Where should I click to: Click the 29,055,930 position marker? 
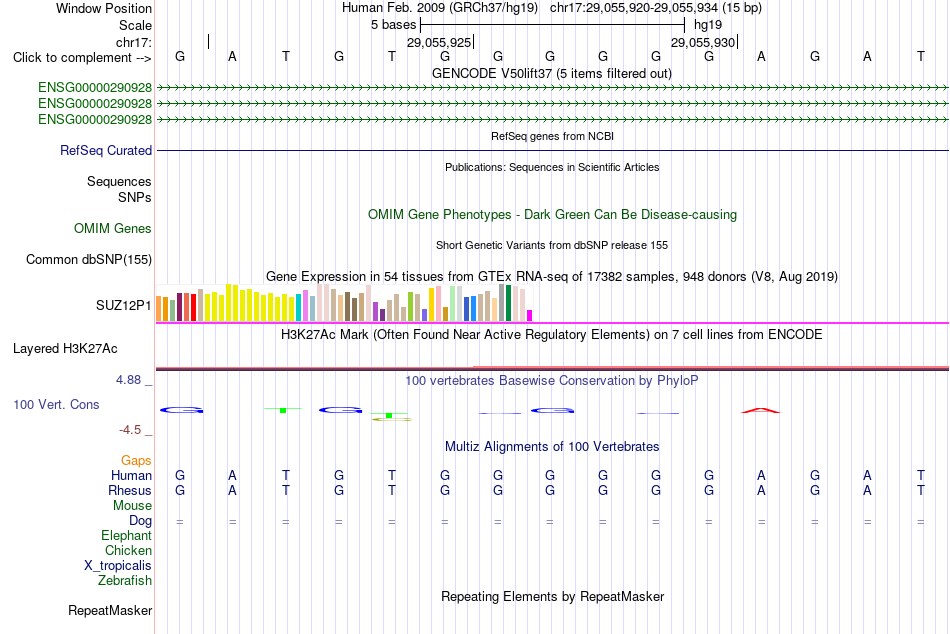703,42
